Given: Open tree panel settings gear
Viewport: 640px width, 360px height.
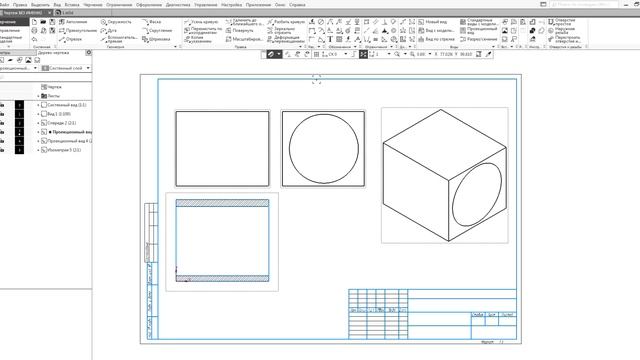Looking at the screenshot, I should [89, 53].
